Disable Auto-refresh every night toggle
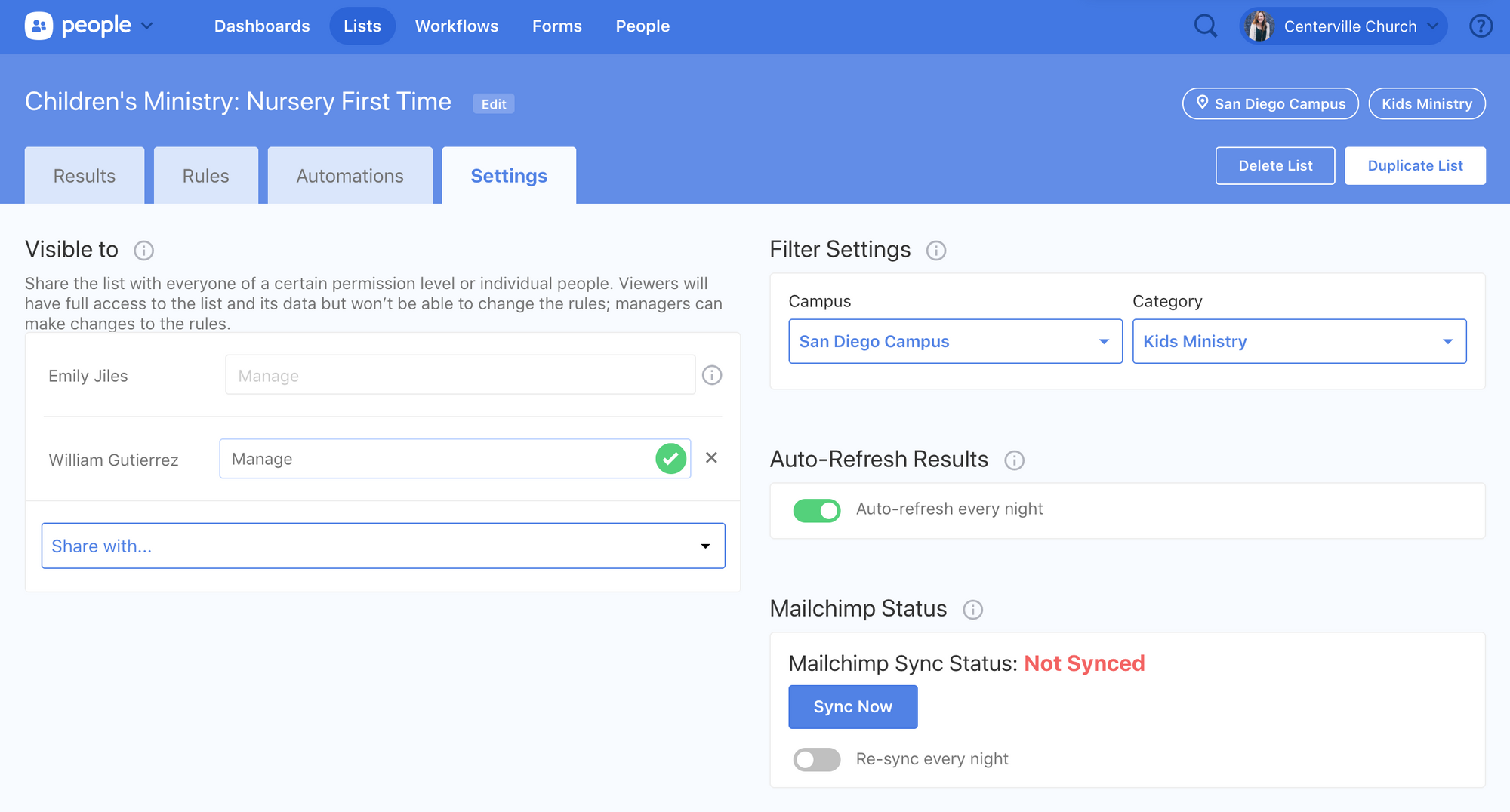The image size is (1510, 812). [x=816, y=510]
